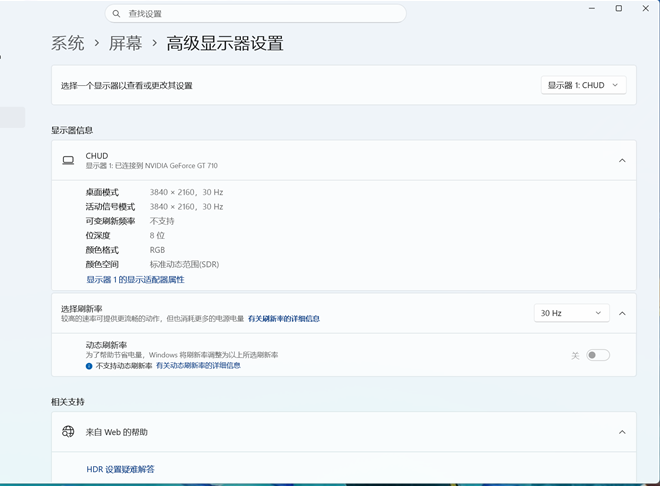Open the 30 Hz refresh rate dropdown
The height and width of the screenshot is (486, 660).
point(571,313)
